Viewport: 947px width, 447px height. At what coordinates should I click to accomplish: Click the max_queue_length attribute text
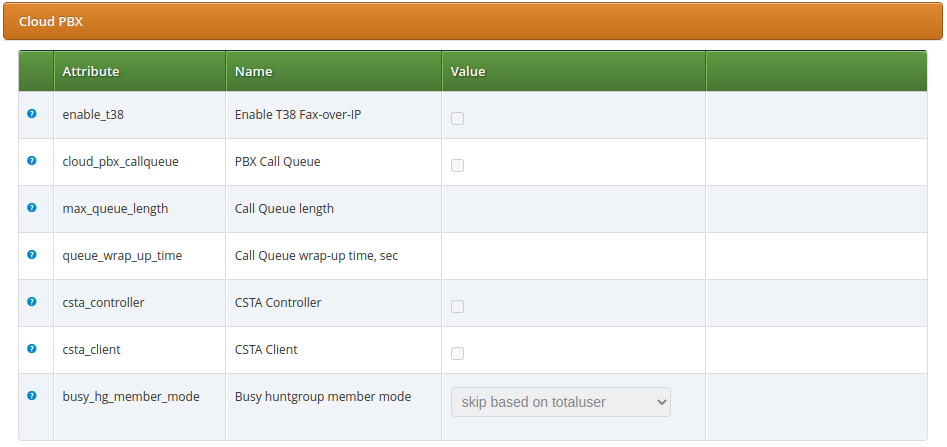[115, 209]
